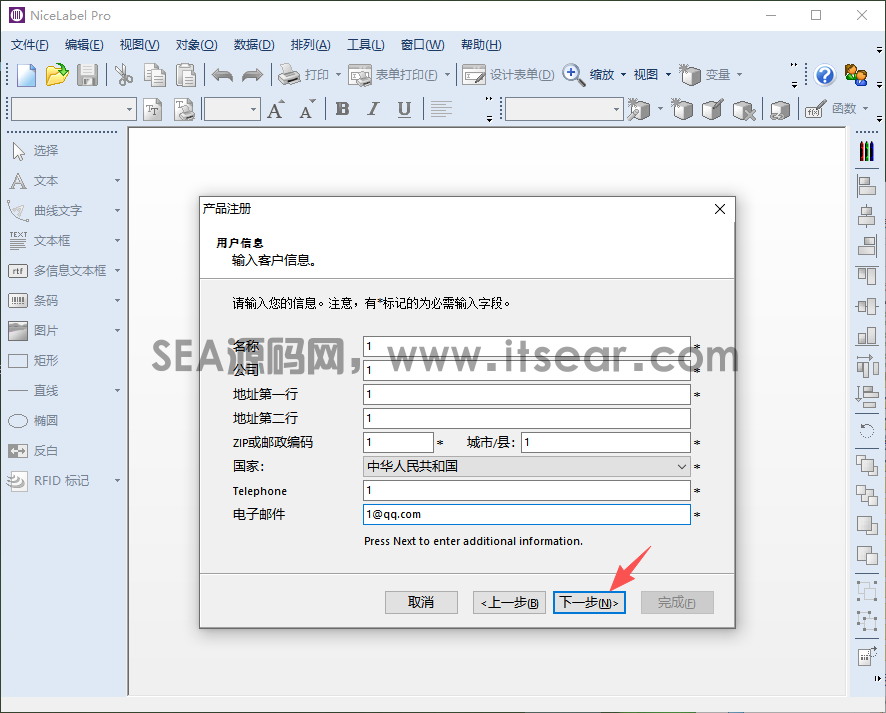Screen dimensions: 886x713
Task: Select the 文本 text tool
Action: [34, 181]
